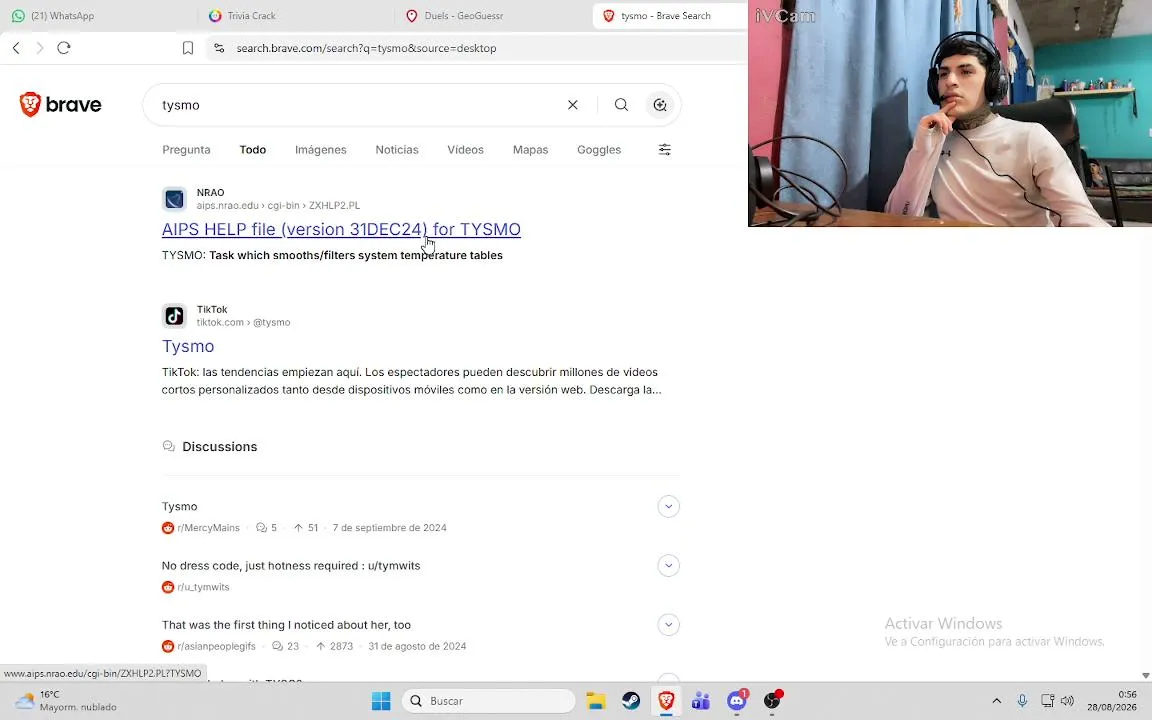Open site settings icon in address bar
1152x720 pixels.
coord(219,48)
